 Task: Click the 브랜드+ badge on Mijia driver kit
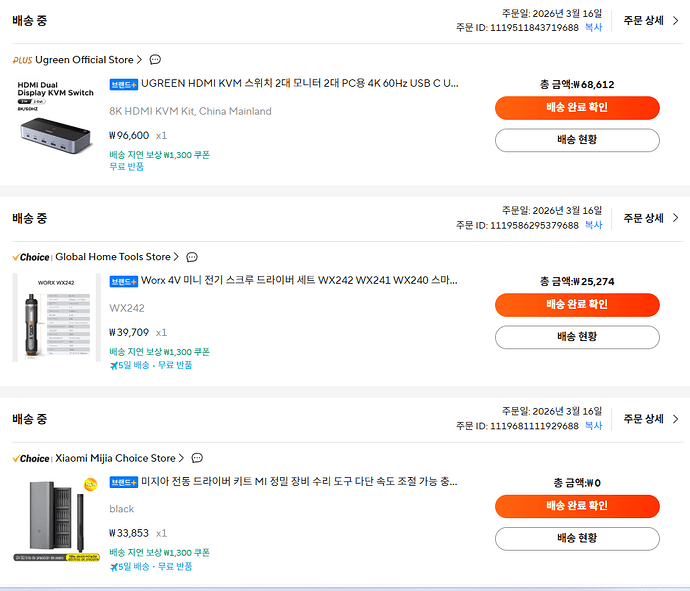124,482
